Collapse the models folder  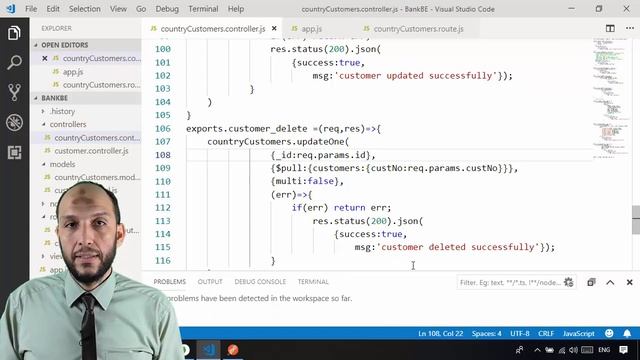pos(62,164)
